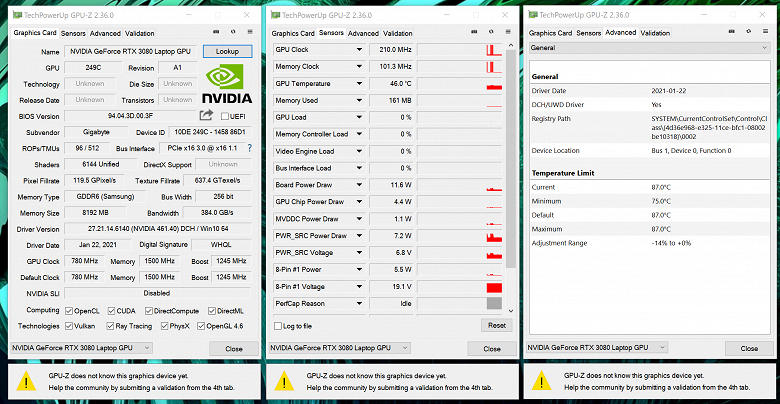
Task: Open the GPU selector dropdown in Graphics Card window
Action: tap(82, 348)
